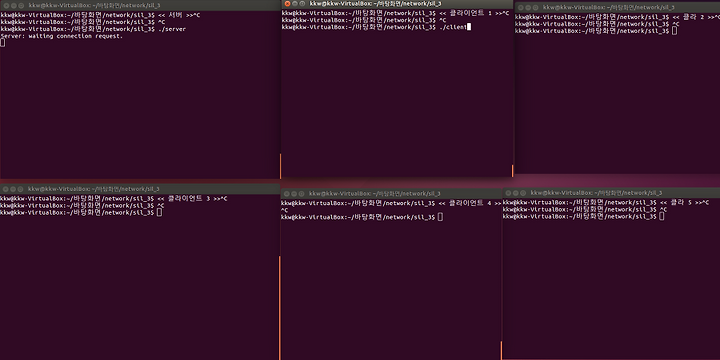
Task: Close the 클라이언트 3 terminal window
Action: [6, 189]
